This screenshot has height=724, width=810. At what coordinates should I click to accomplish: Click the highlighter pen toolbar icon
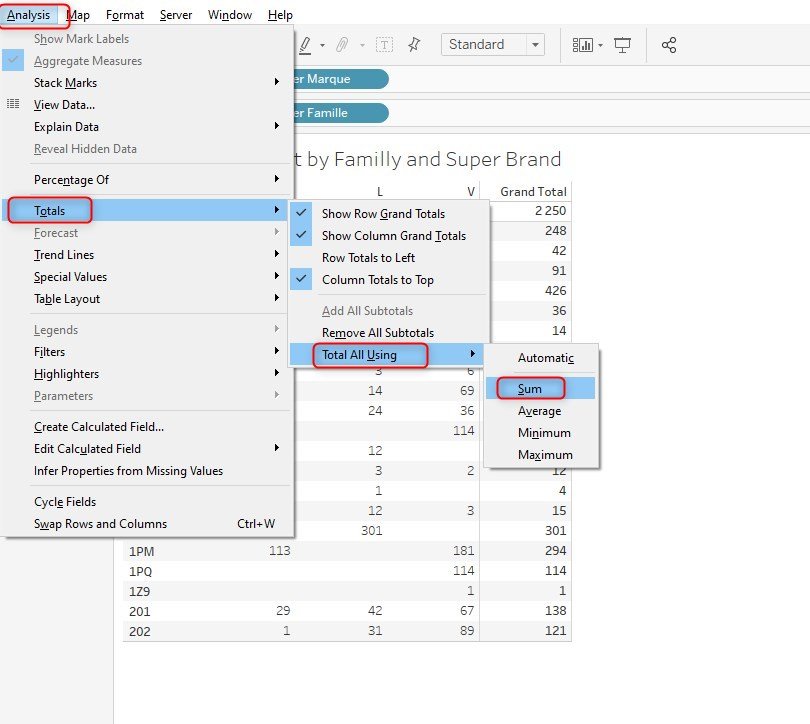[x=305, y=45]
